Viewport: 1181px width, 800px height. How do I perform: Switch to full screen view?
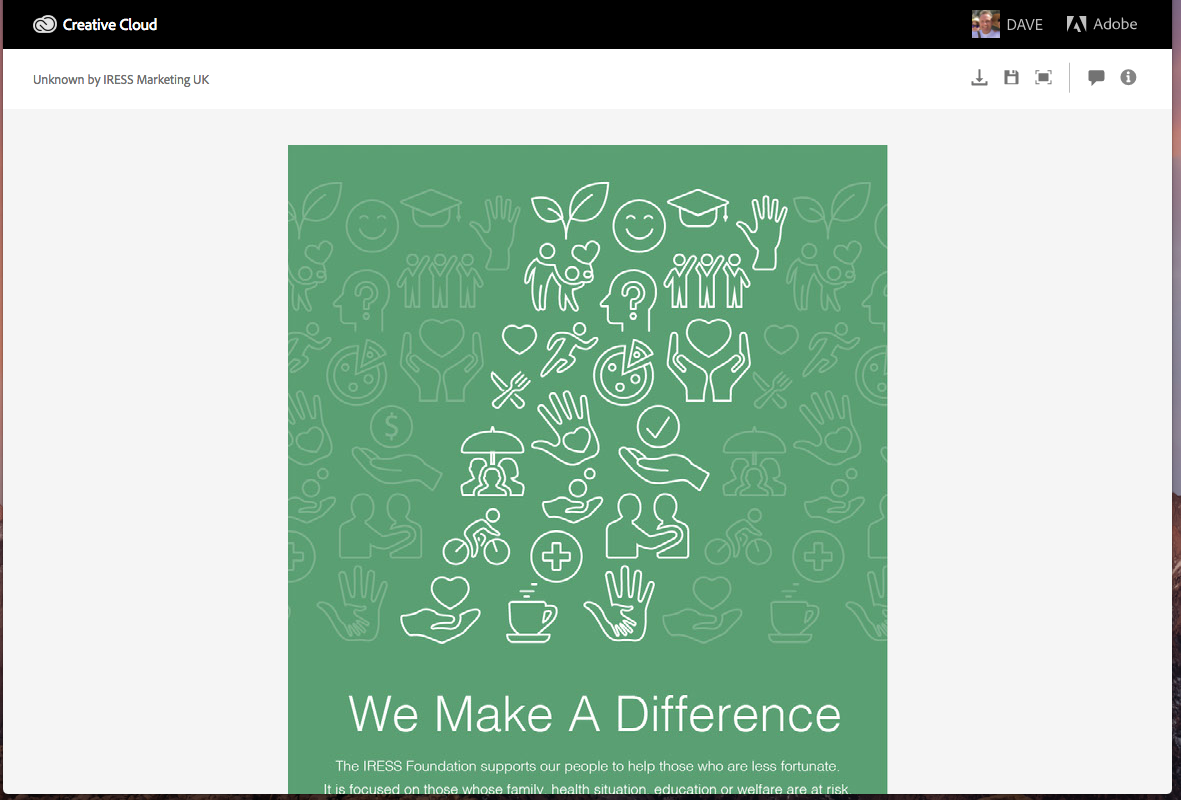(x=1043, y=78)
